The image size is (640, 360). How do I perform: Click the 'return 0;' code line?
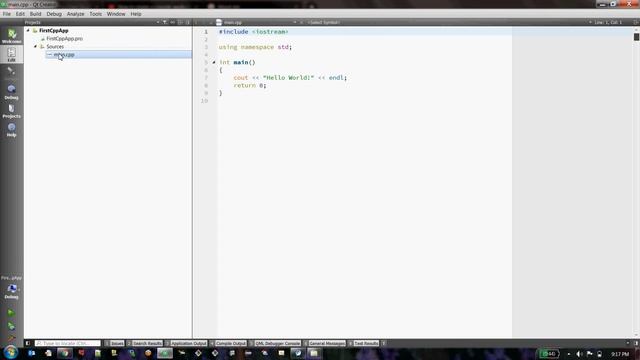click(x=250, y=85)
